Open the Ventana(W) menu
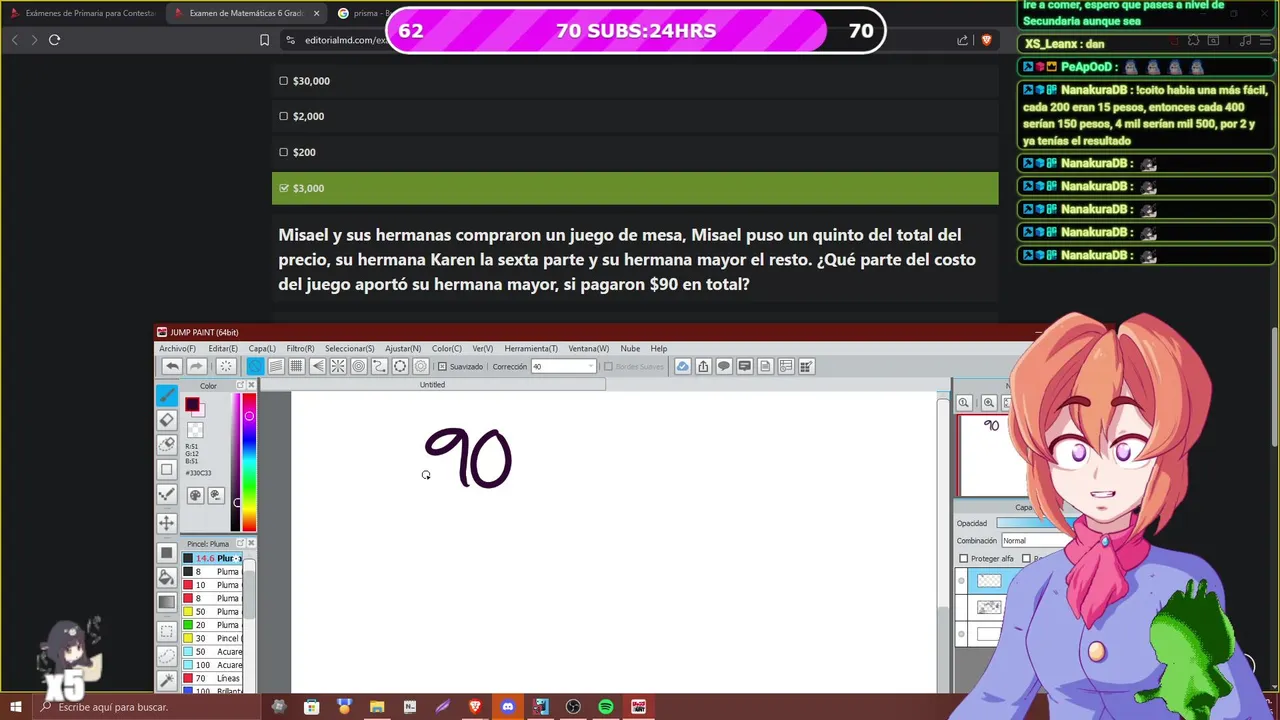This screenshot has height=720, width=1280. 589,349
